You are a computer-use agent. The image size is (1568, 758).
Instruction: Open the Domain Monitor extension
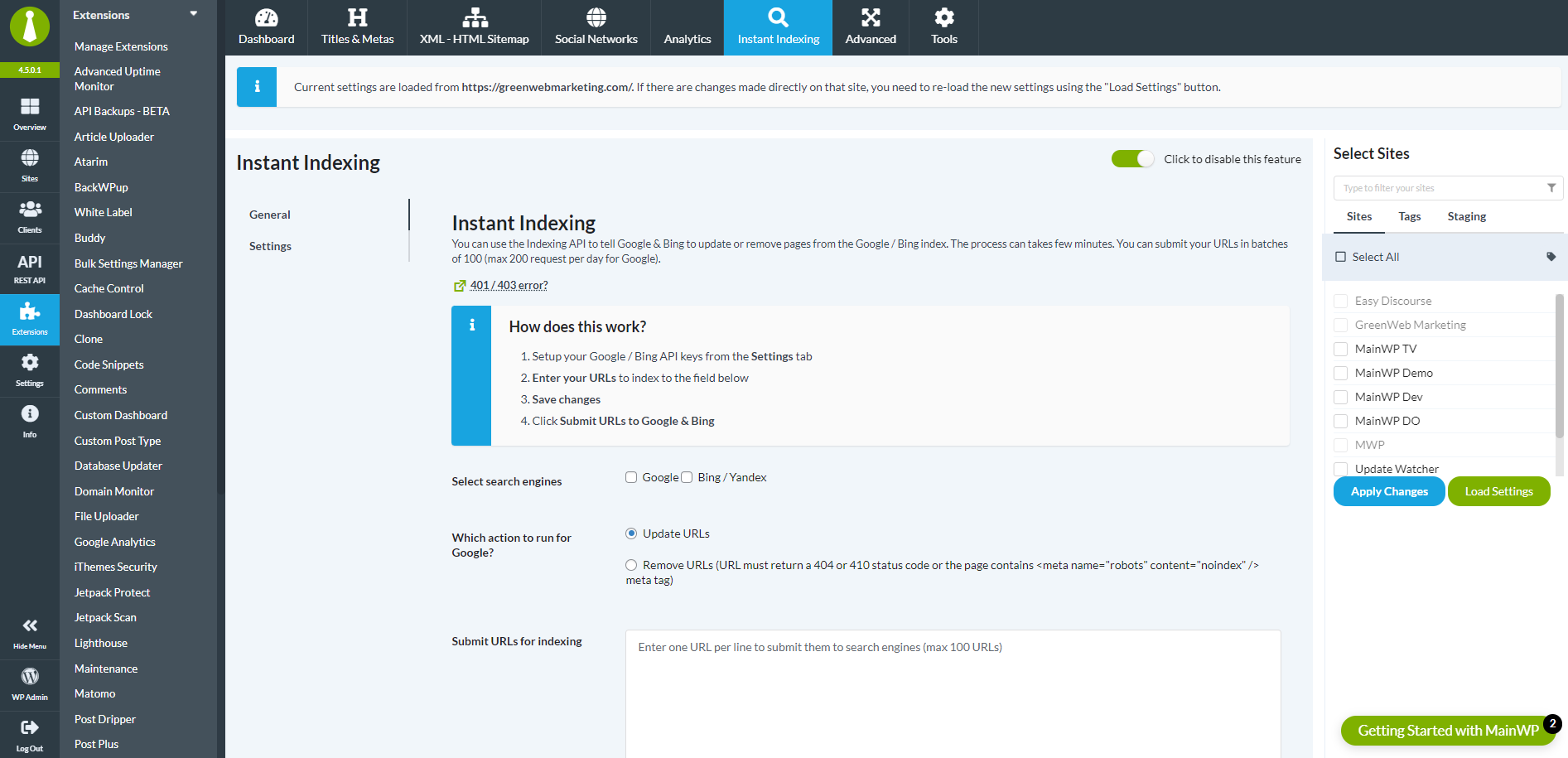coord(114,491)
